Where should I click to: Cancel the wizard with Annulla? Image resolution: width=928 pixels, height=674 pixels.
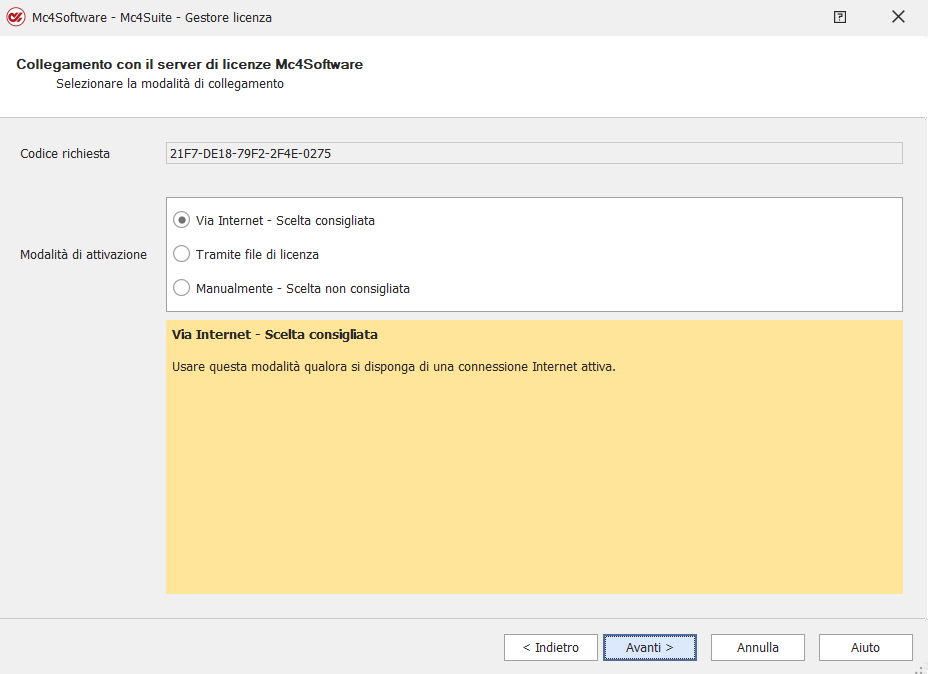click(x=758, y=647)
